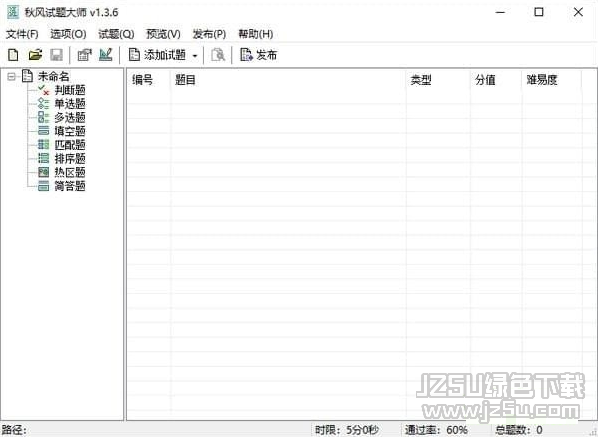598x437 pixels.
Task: Close the 秋风试题大师 window
Action: [578, 12]
